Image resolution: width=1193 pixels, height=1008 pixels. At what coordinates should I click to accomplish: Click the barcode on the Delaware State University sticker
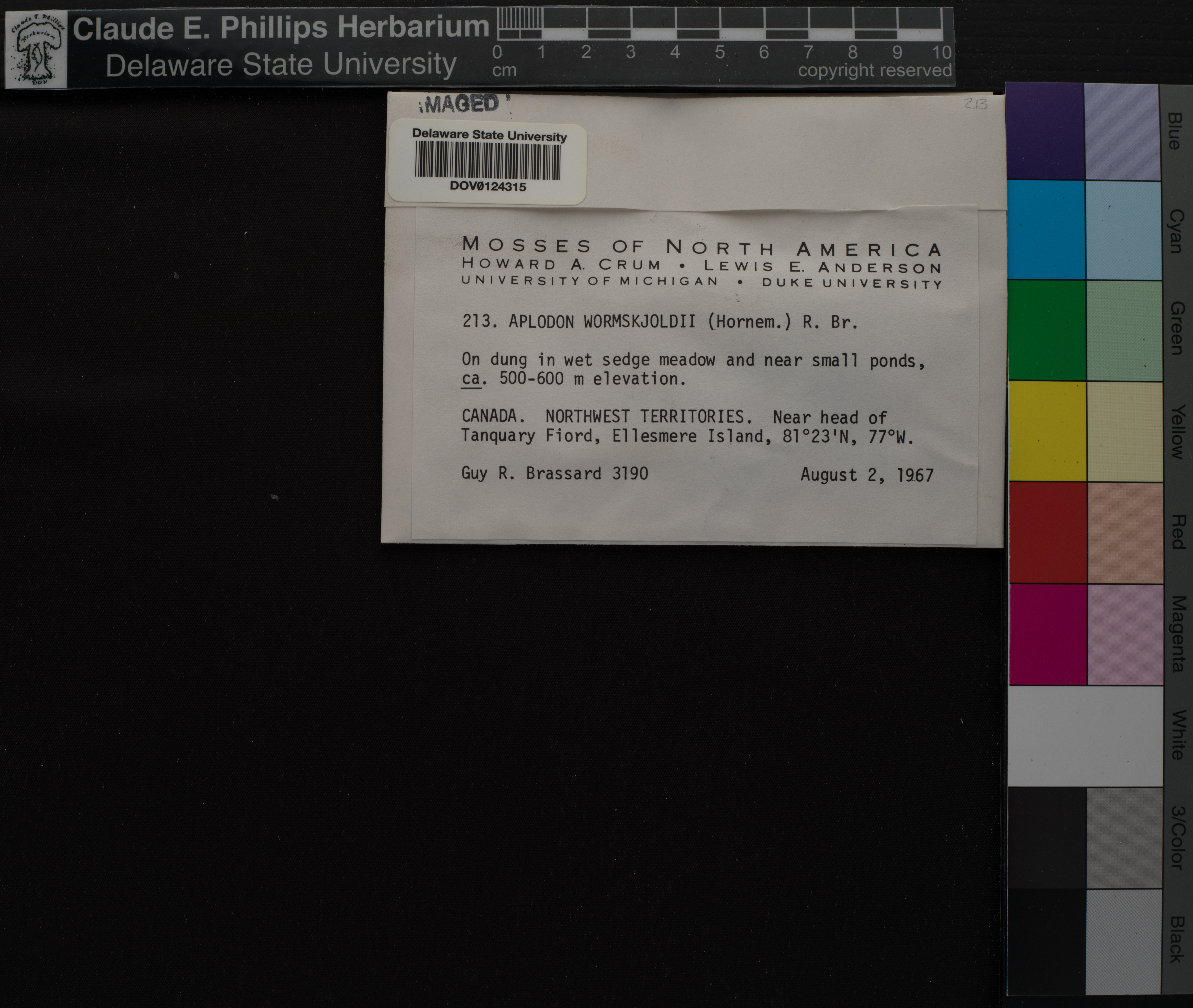tap(487, 161)
